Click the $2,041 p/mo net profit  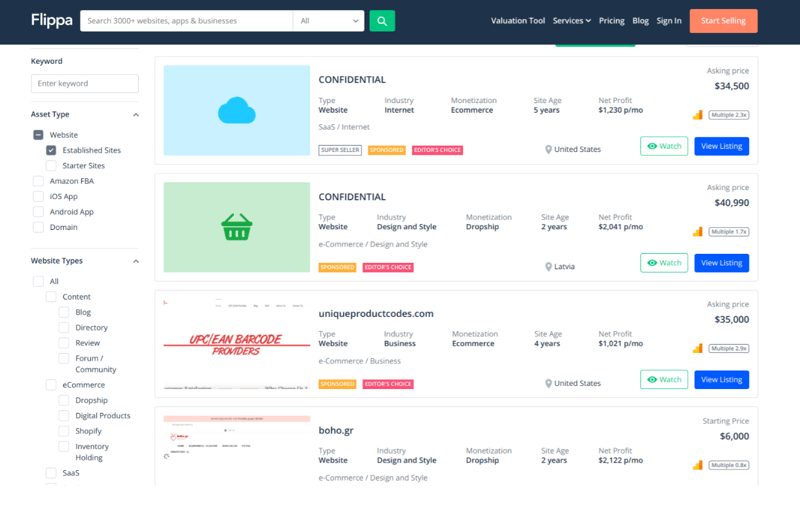620,227
